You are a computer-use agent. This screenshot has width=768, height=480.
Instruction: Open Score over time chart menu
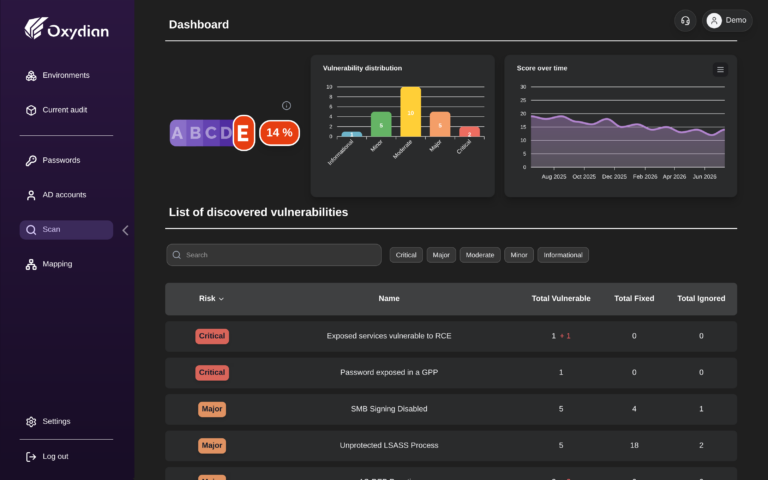pyautogui.click(x=720, y=70)
